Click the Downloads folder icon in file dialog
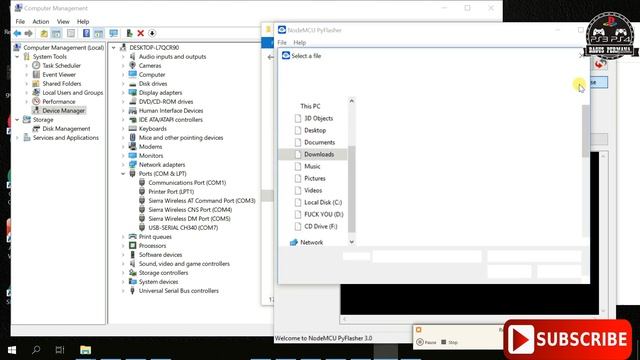640x360 pixels. (x=298, y=154)
